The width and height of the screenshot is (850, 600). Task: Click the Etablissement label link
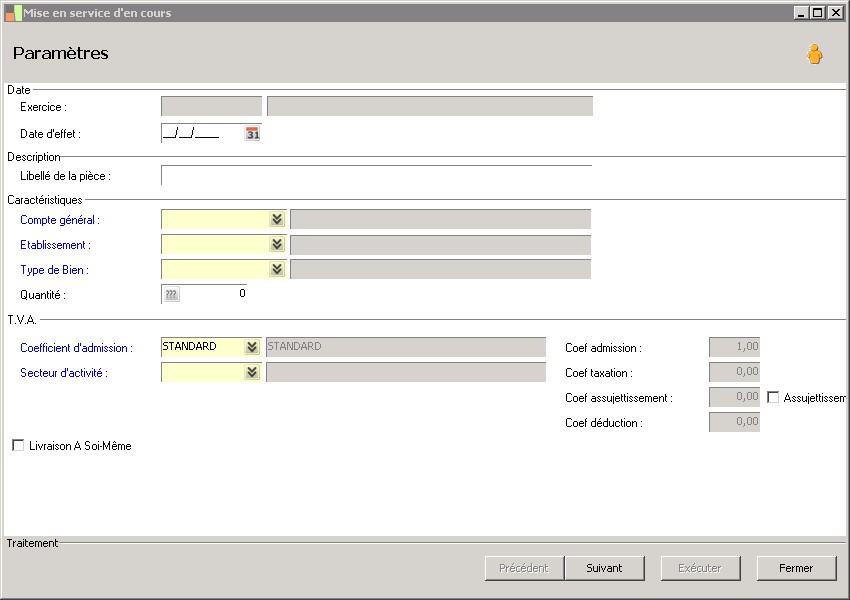tap(55, 245)
